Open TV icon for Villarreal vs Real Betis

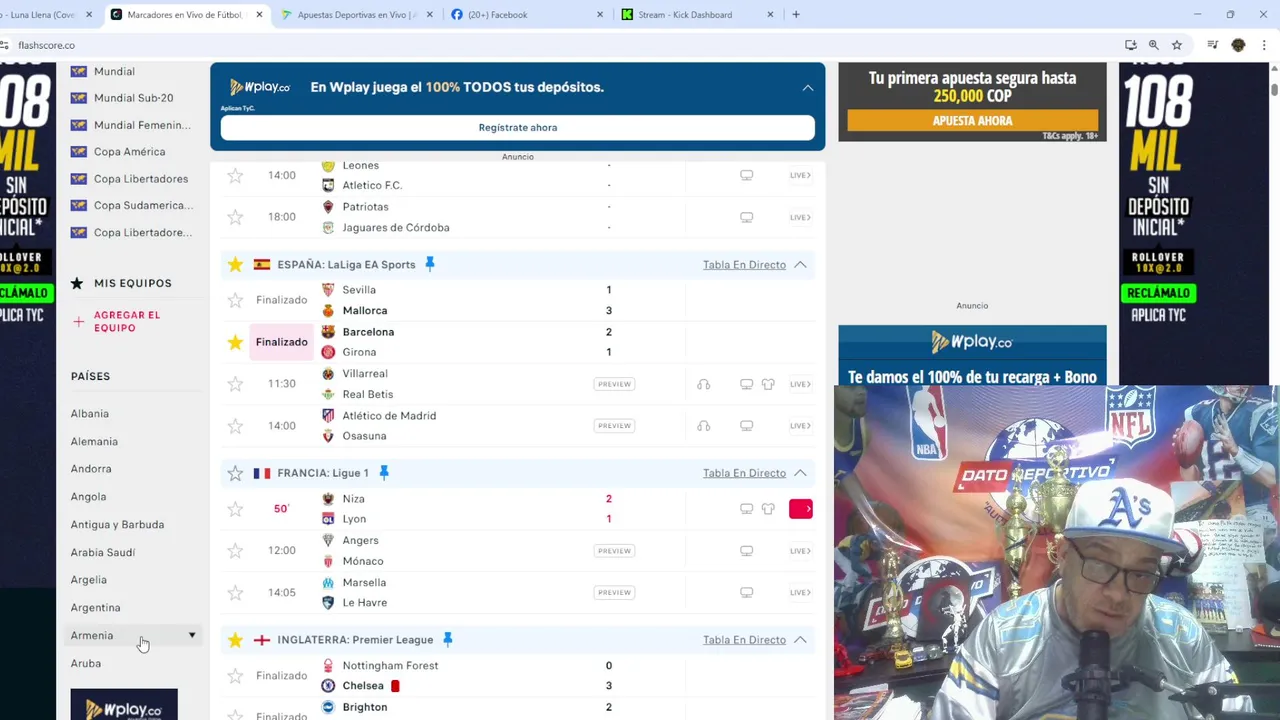tap(746, 384)
